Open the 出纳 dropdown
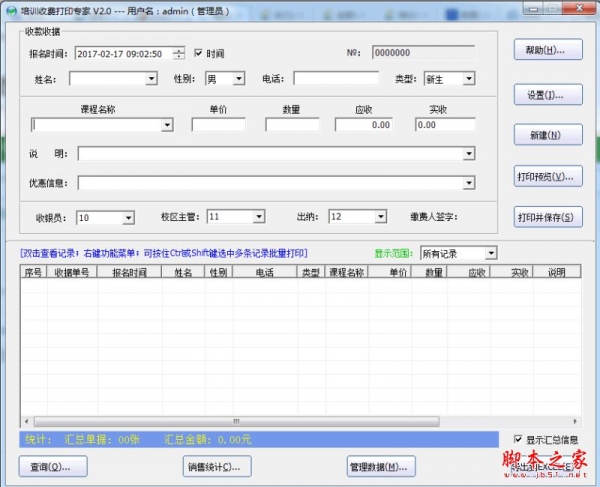 tap(381, 217)
